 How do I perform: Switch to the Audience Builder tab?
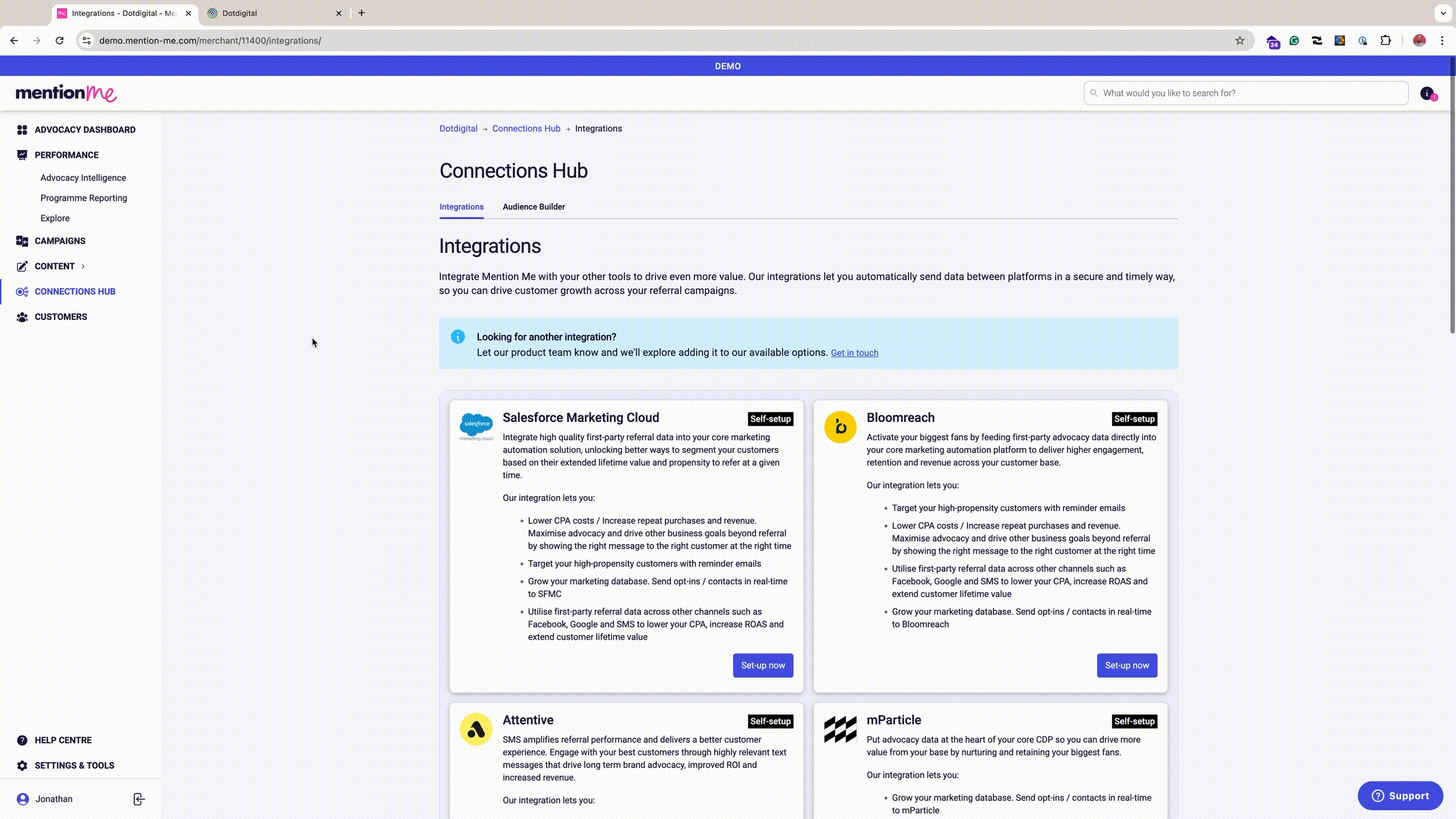[x=533, y=207]
